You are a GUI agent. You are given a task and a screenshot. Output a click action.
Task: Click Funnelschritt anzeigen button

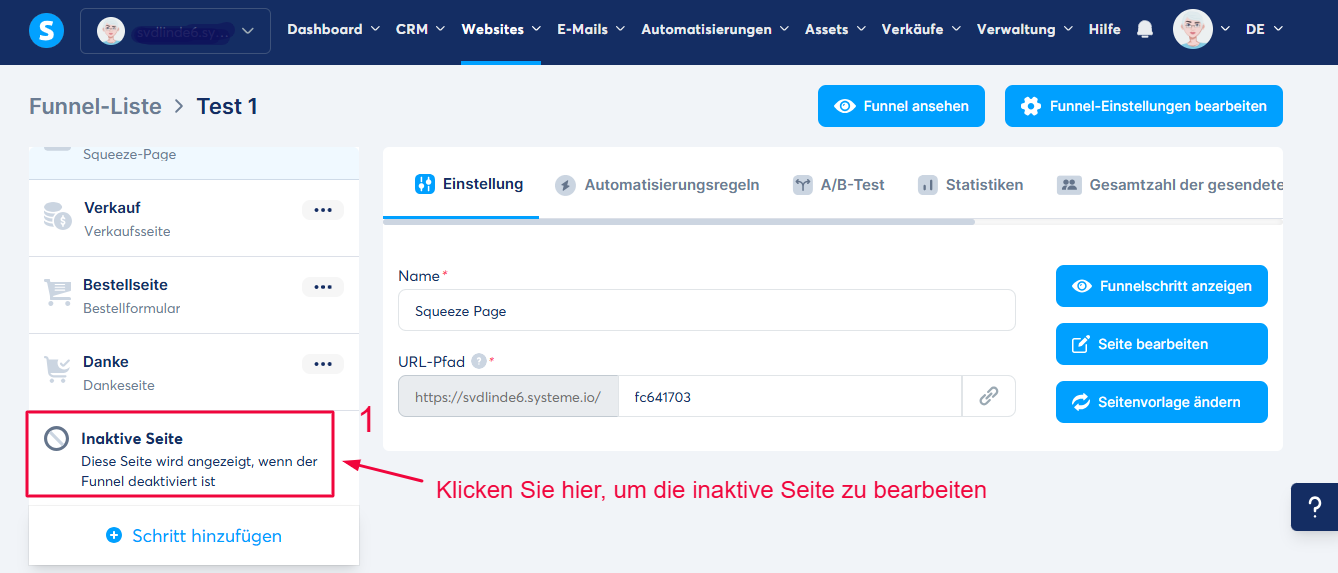1161,286
